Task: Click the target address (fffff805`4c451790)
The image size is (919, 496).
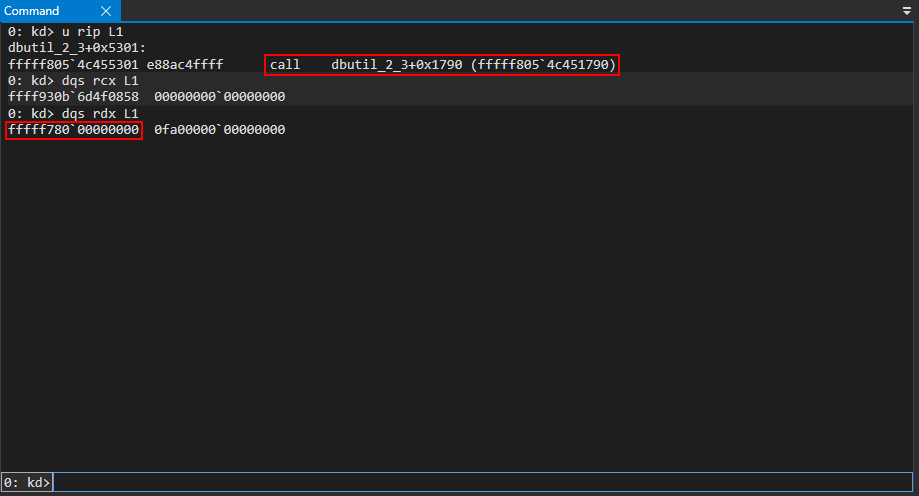Action: (x=544, y=65)
